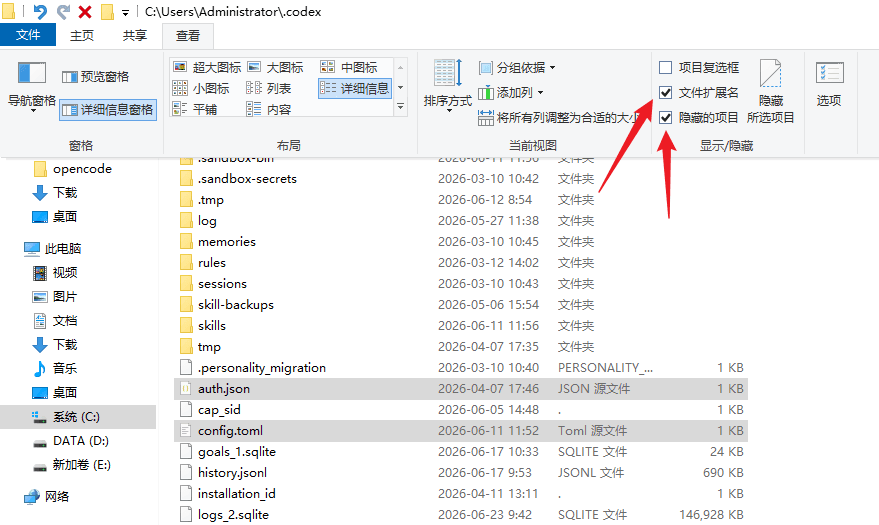Expand the layout gallery more options arrow
The image size is (879, 525).
tap(400, 106)
